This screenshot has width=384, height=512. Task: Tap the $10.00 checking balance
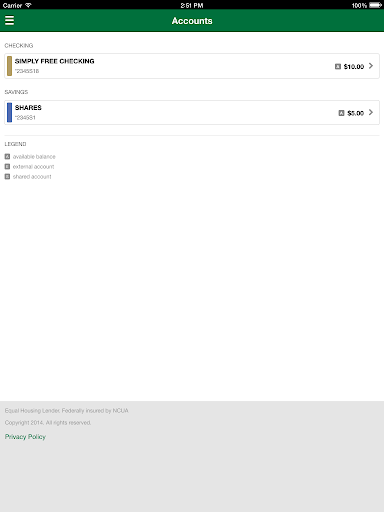pyautogui.click(x=354, y=67)
